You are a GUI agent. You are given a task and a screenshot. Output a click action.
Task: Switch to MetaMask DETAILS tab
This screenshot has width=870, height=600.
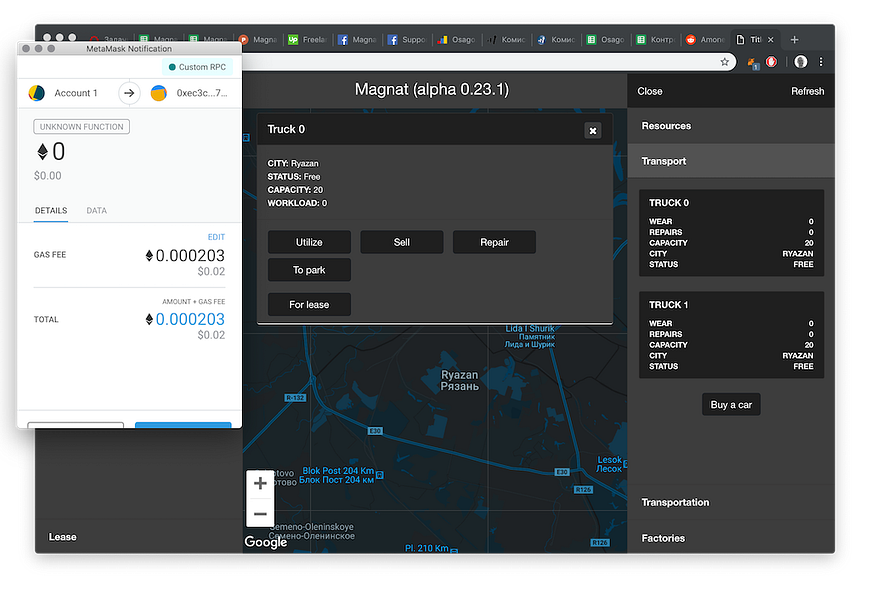51,210
